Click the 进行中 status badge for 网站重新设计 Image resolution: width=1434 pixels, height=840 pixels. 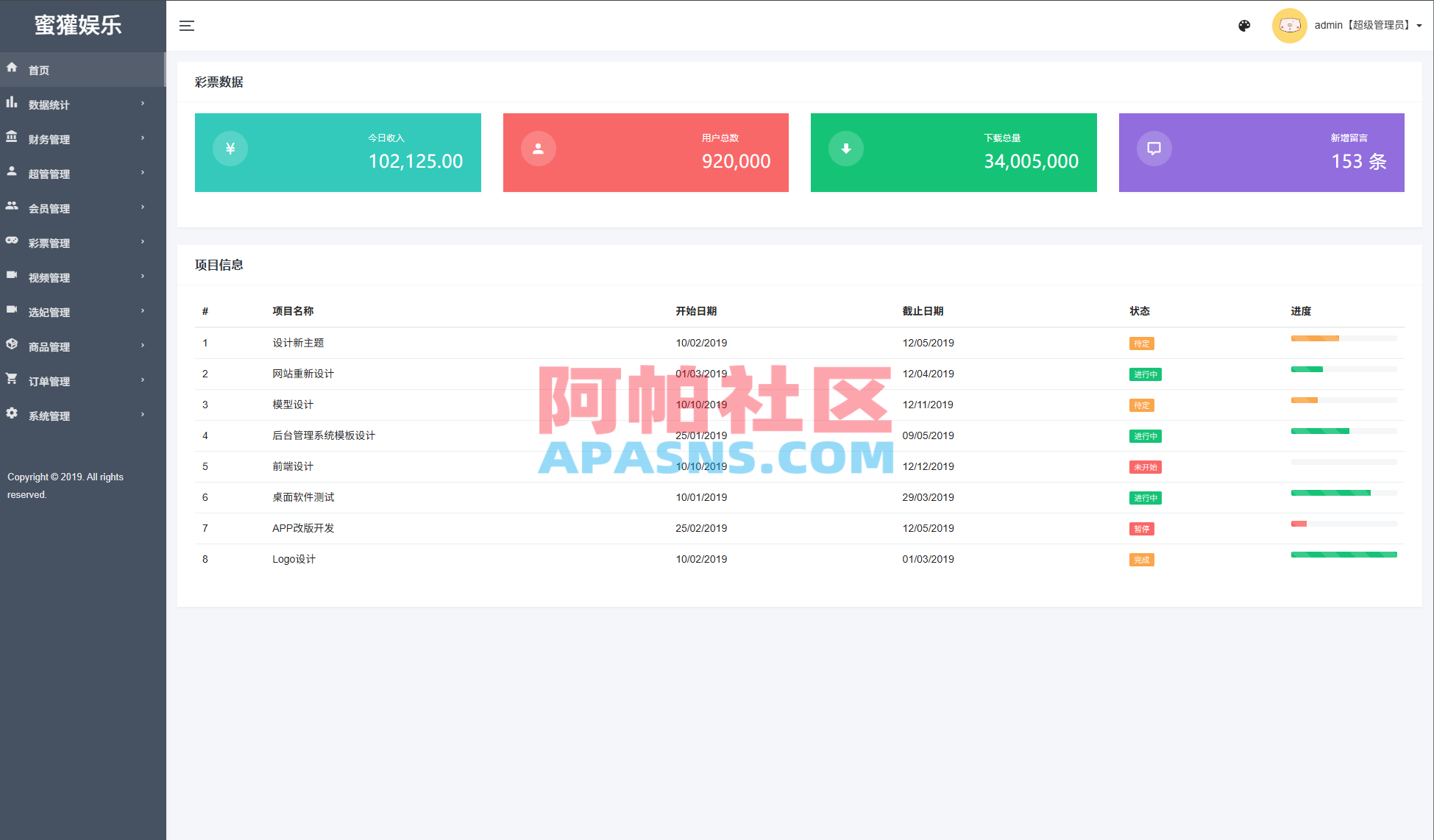[1145, 374]
